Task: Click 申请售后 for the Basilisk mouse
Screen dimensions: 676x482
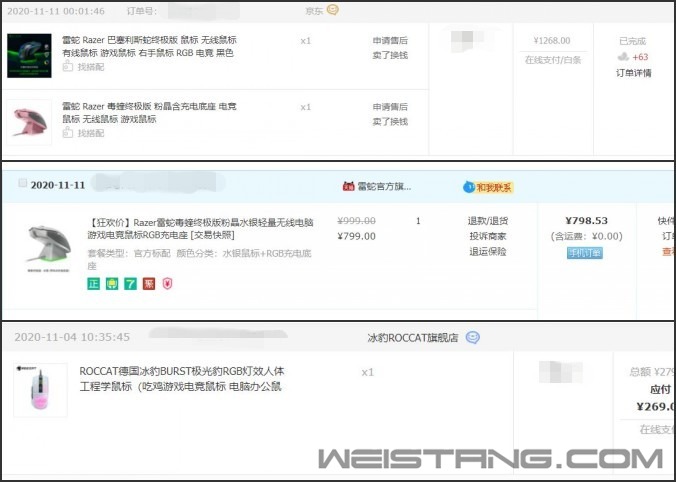Action: (390, 41)
